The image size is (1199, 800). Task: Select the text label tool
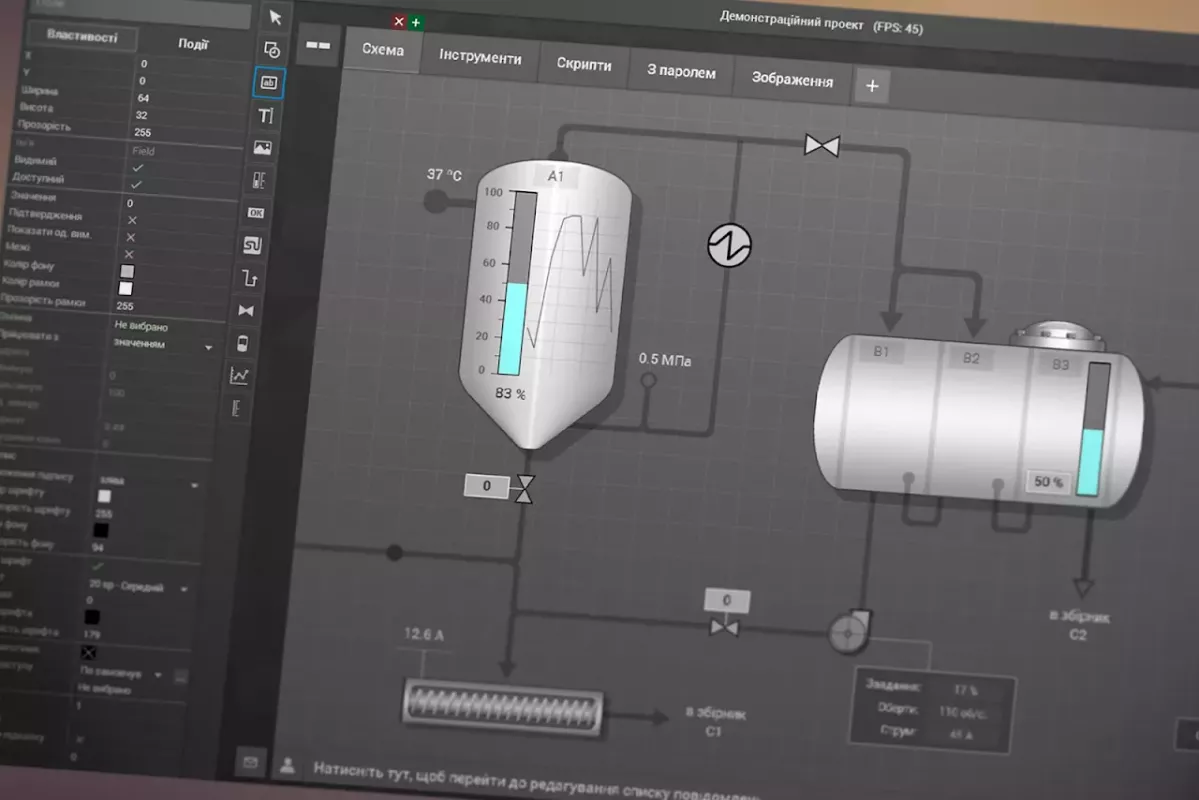[266, 116]
